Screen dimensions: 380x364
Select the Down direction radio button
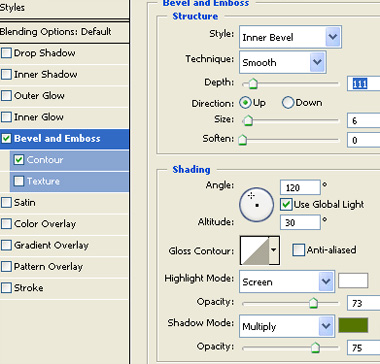click(288, 103)
